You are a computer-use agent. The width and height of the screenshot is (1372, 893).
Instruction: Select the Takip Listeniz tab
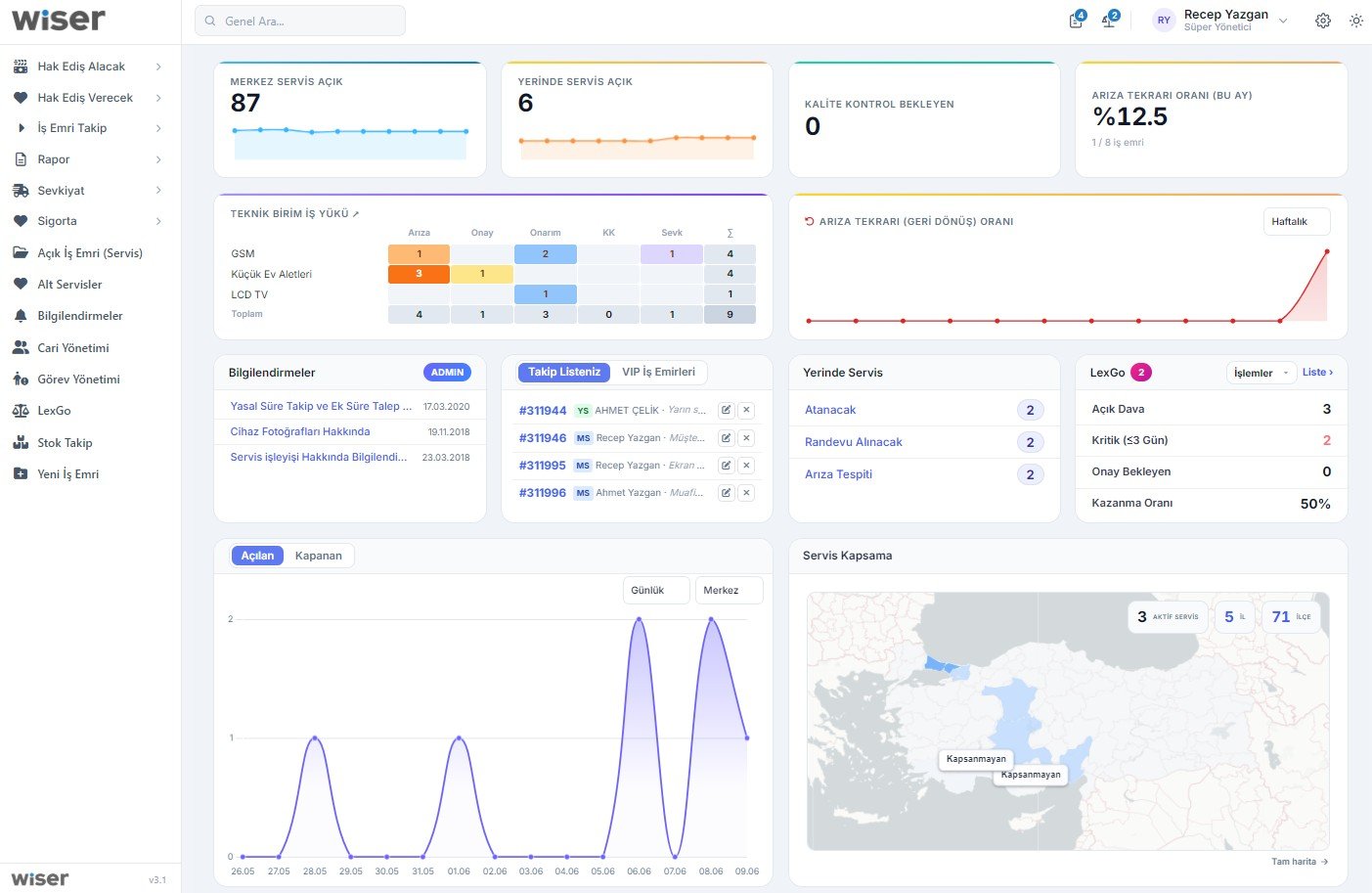coord(564,373)
